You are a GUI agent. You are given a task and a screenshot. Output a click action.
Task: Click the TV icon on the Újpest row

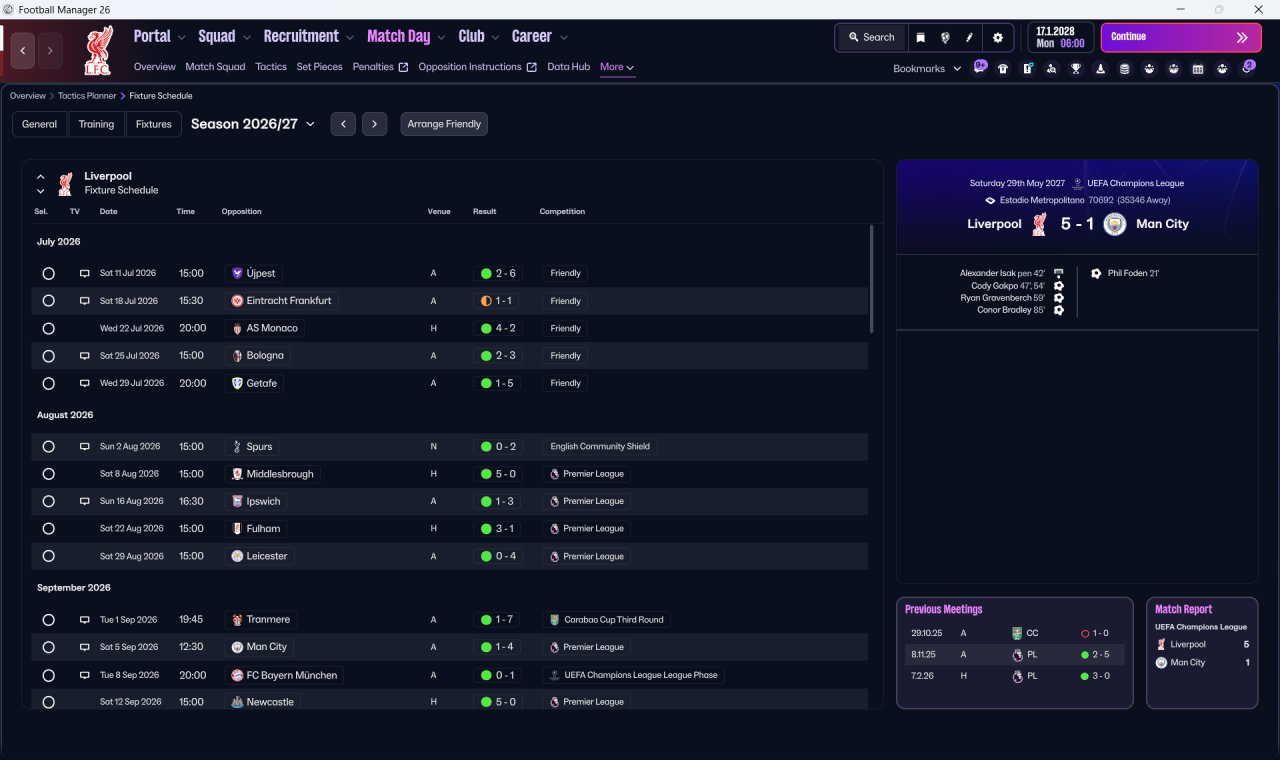click(x=85, y=273)
